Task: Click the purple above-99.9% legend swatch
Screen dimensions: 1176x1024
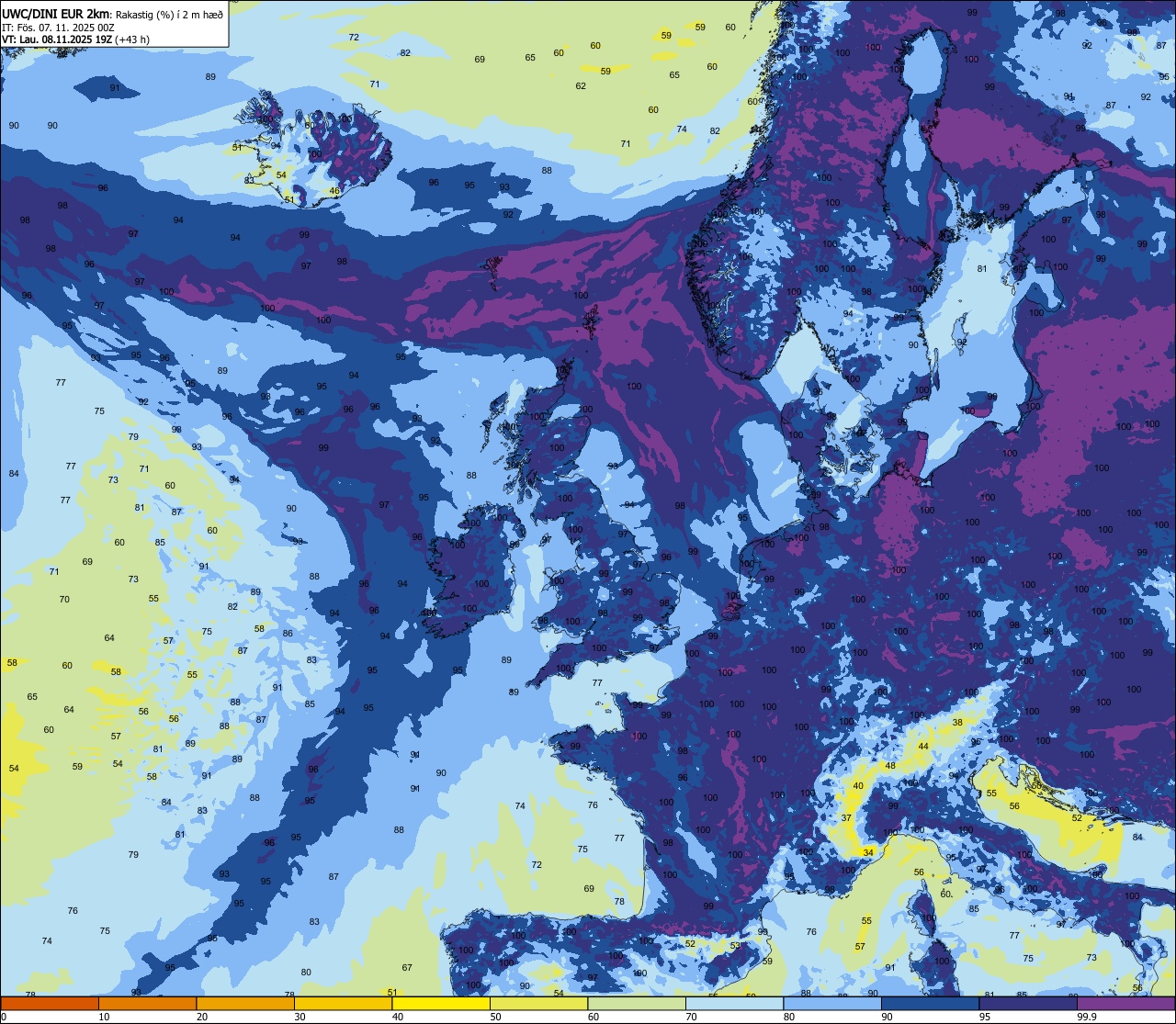Action: (x=1125, y=1004)
